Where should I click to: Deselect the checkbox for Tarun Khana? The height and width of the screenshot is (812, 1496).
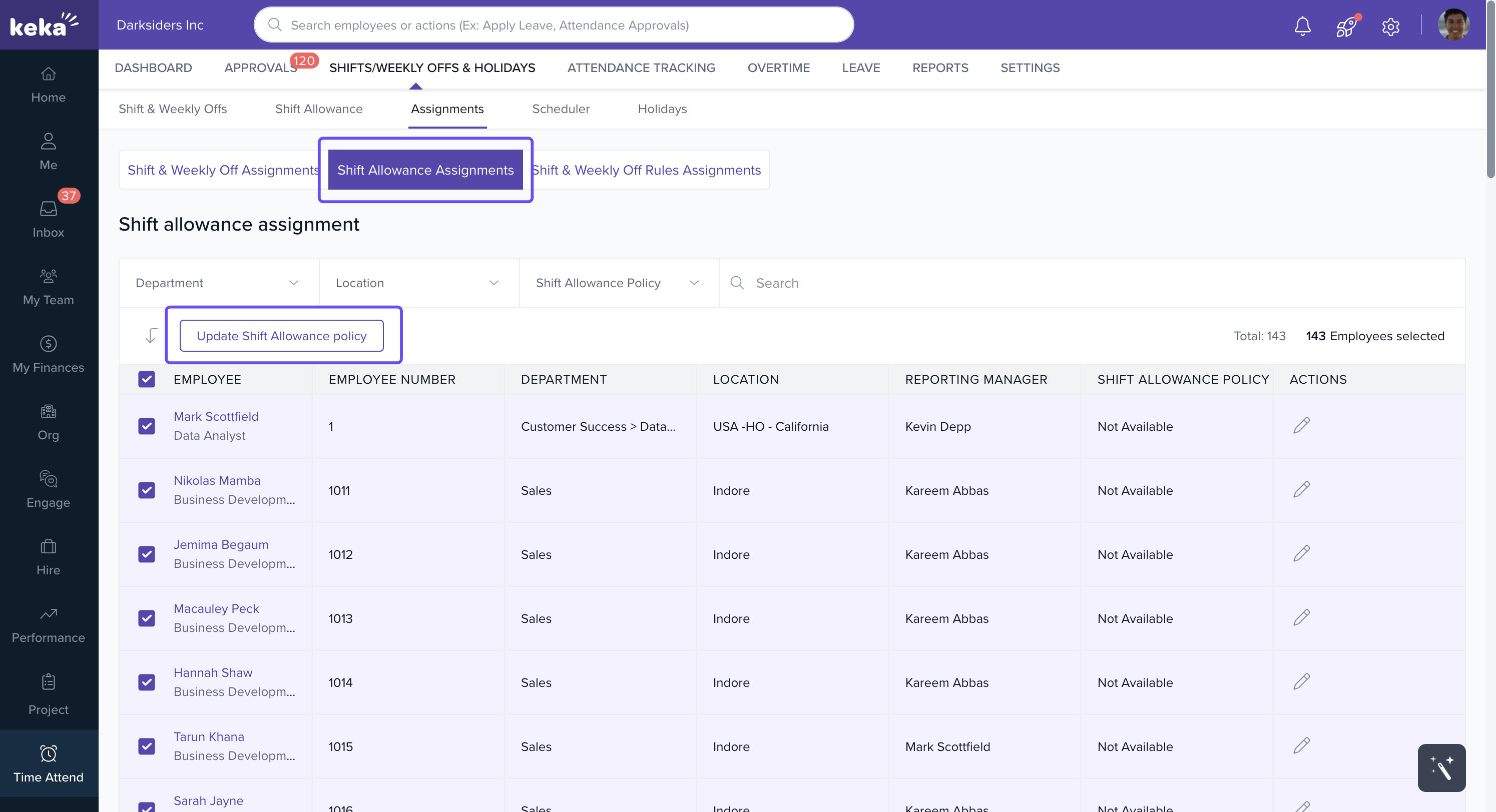tap(146, 746)
